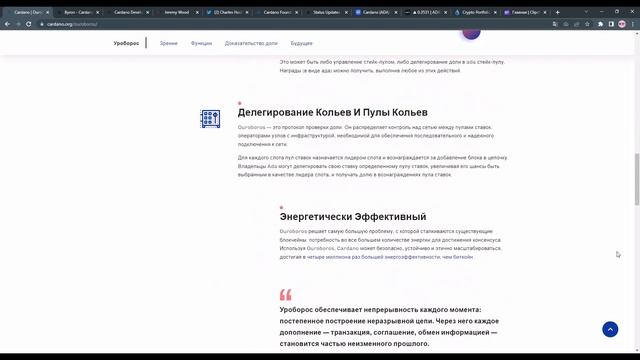Jump to the Доказательство доли section

click(251, 43)
